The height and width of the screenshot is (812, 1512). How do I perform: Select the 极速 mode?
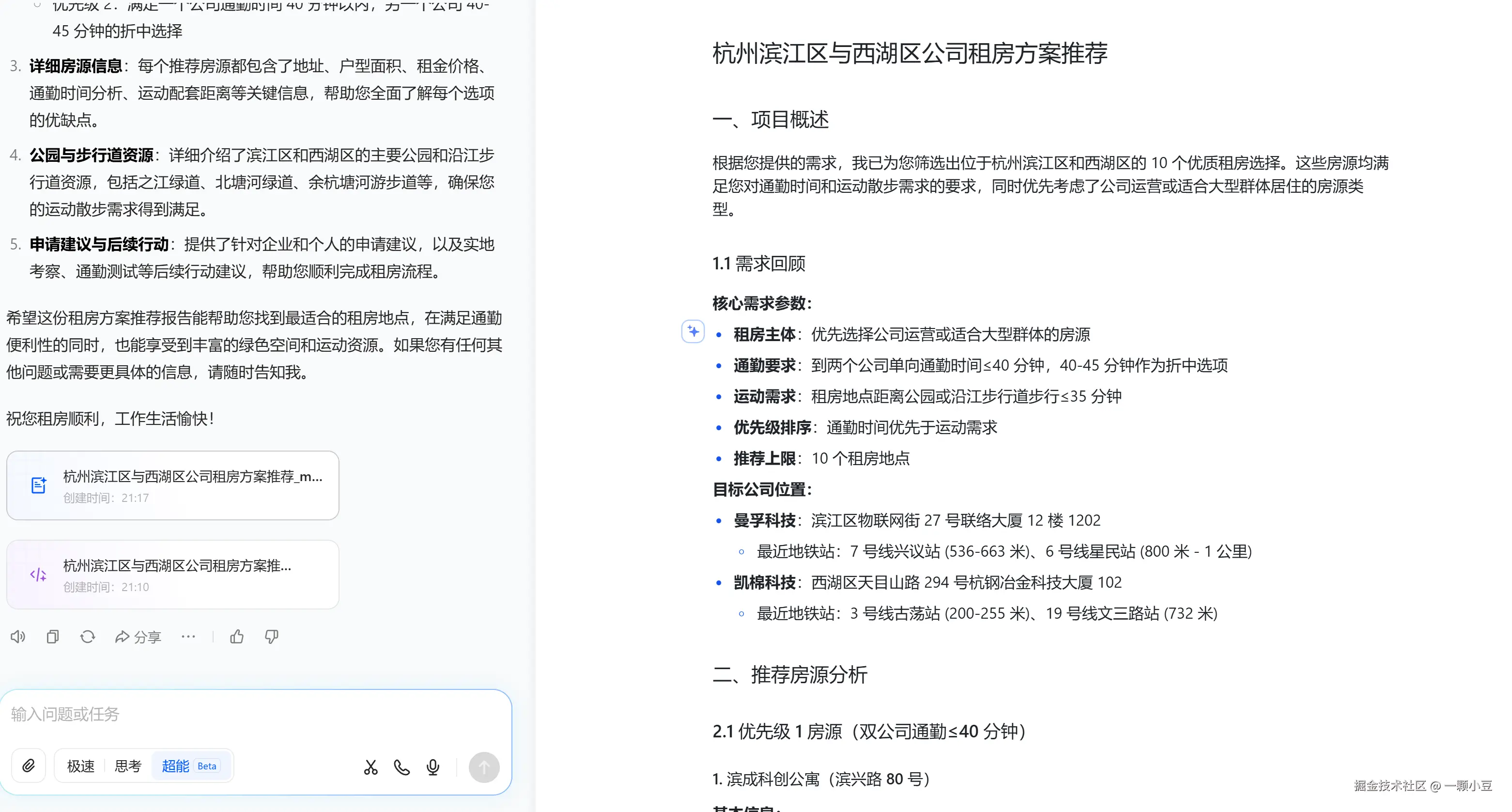[80, 765]
